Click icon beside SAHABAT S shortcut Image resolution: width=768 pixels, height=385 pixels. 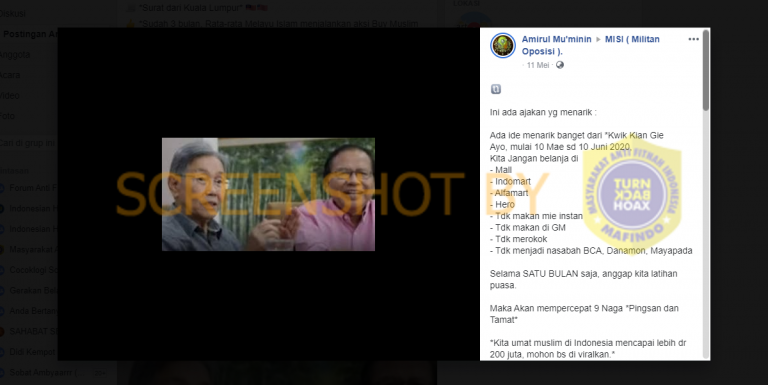(1, 332)
